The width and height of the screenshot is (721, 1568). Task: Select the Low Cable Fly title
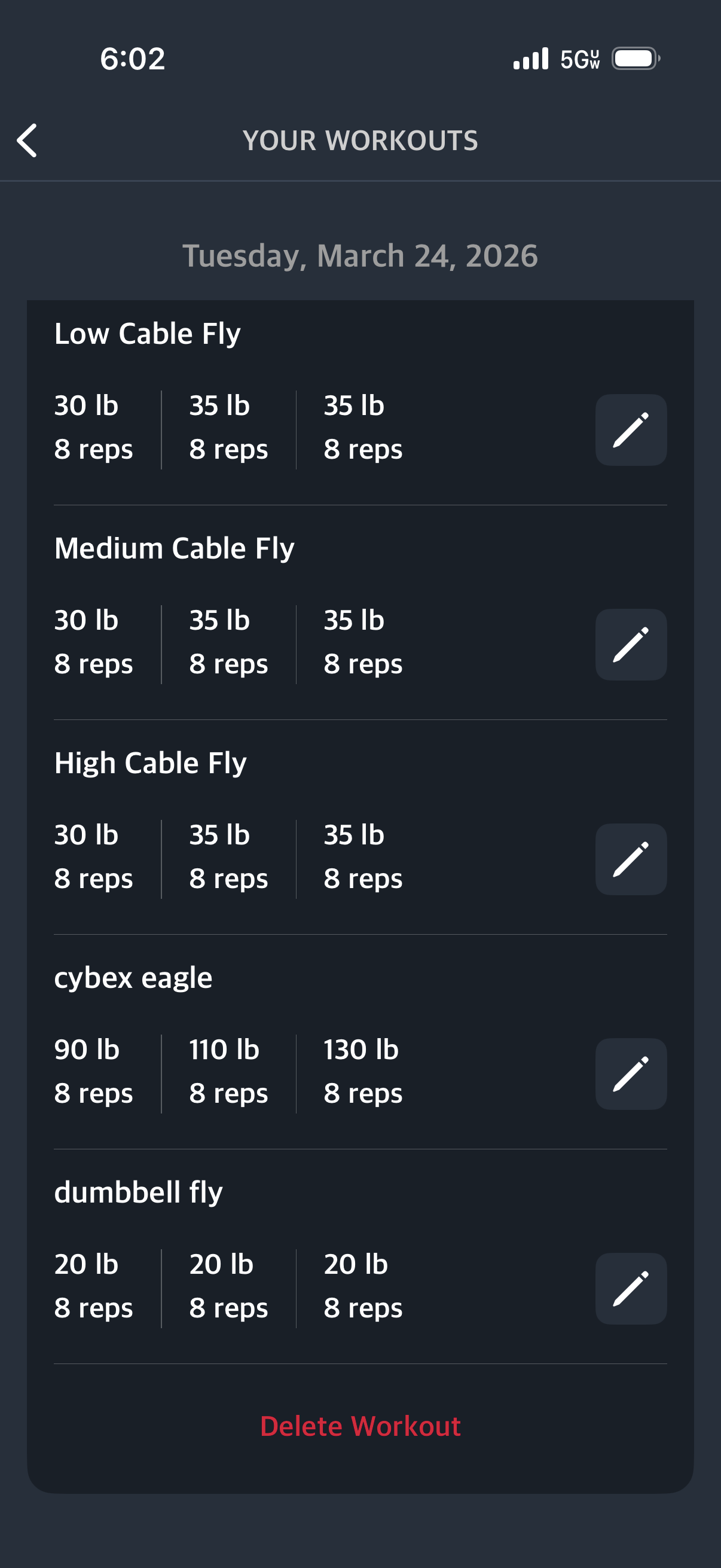tap(147, 334)
